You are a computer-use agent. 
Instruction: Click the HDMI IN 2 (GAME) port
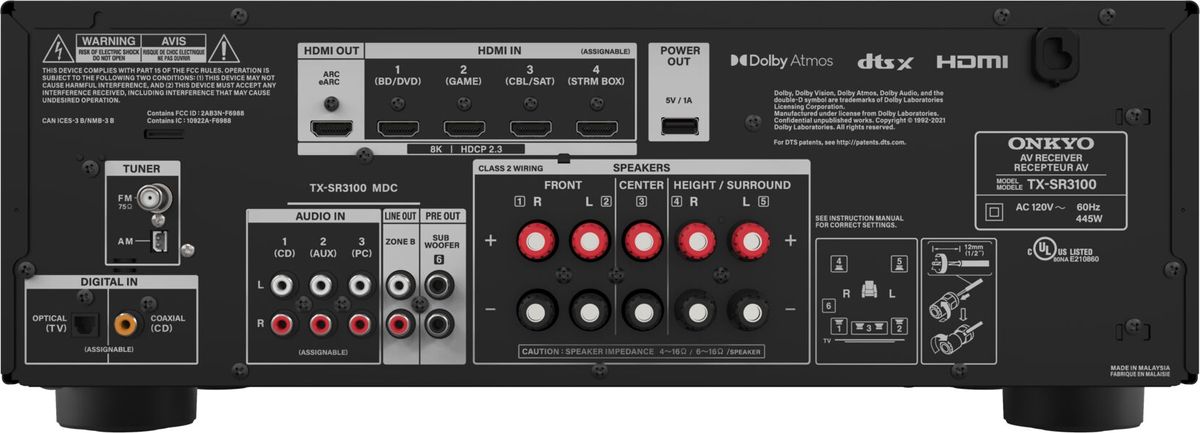pyautogui.click(x=464, y=128)
